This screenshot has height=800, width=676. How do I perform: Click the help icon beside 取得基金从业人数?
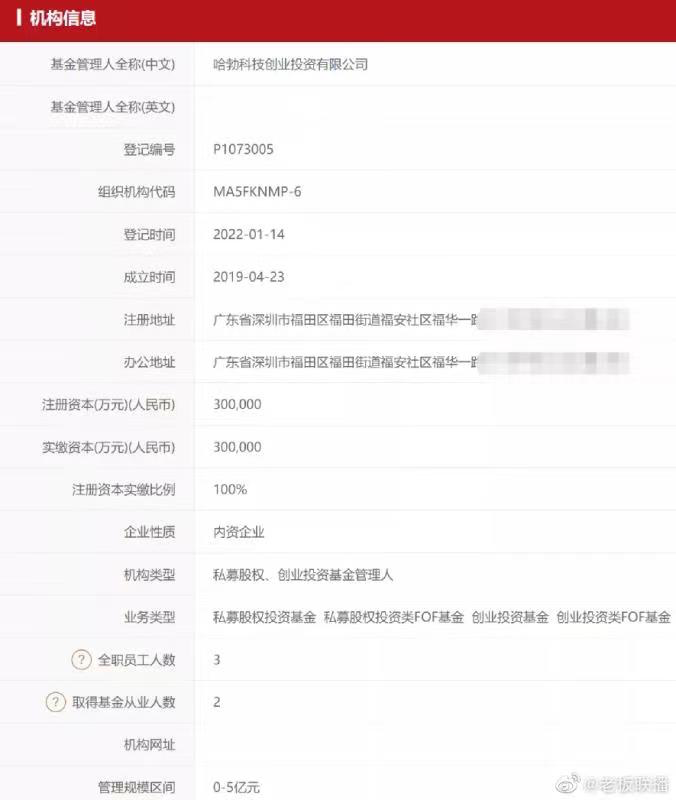click(x=56, y=702)
